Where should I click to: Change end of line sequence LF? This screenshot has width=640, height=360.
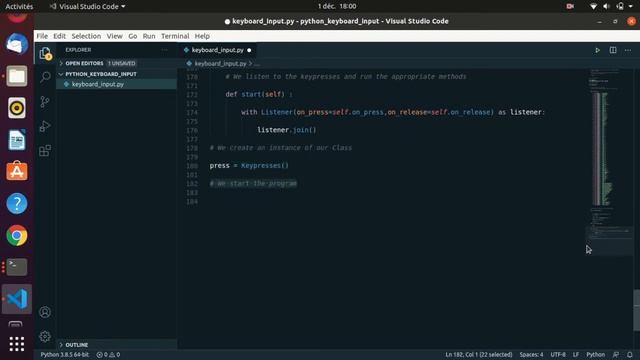tap(576, 355)
